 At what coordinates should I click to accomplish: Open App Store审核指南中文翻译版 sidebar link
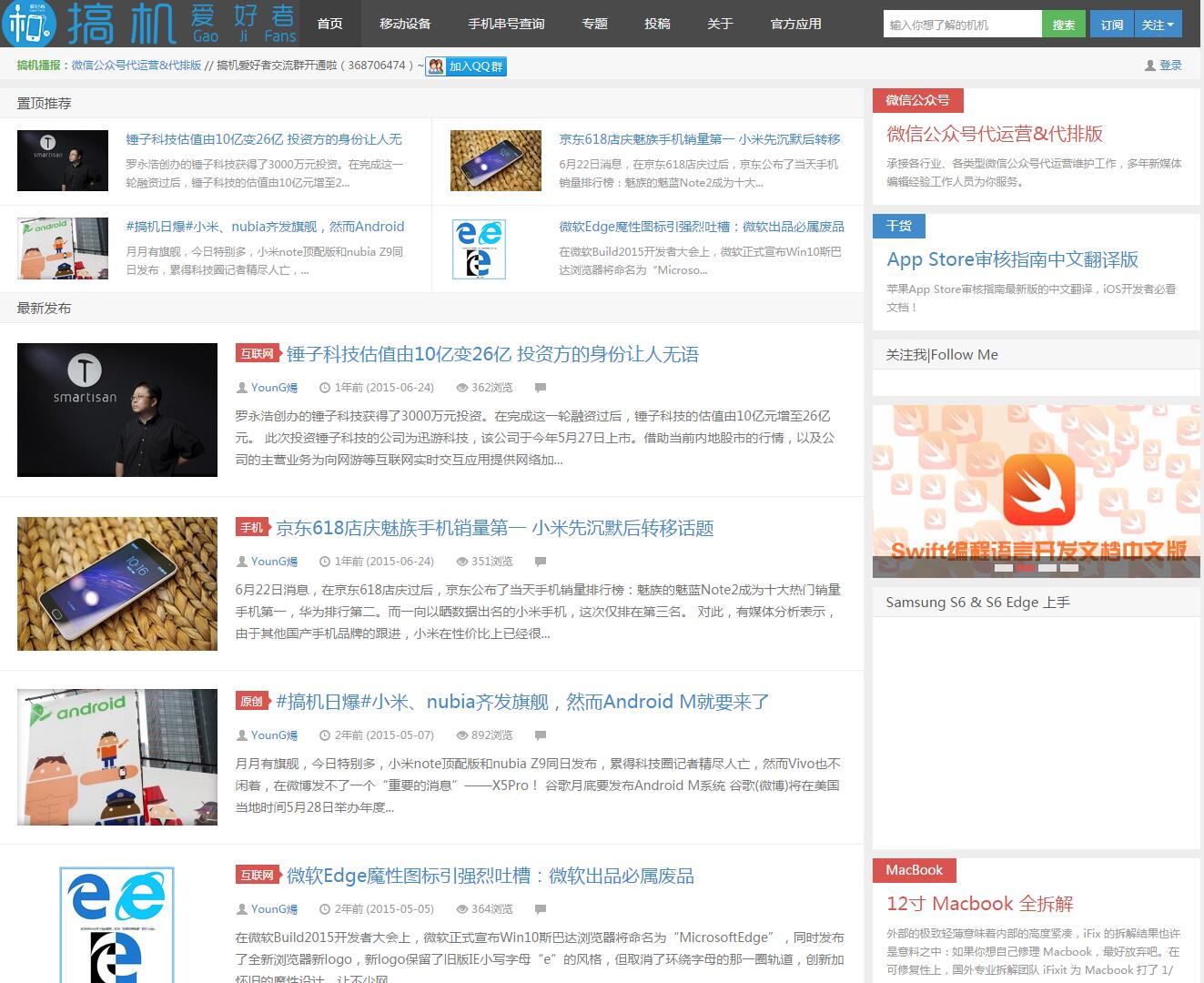(1012, 259)
